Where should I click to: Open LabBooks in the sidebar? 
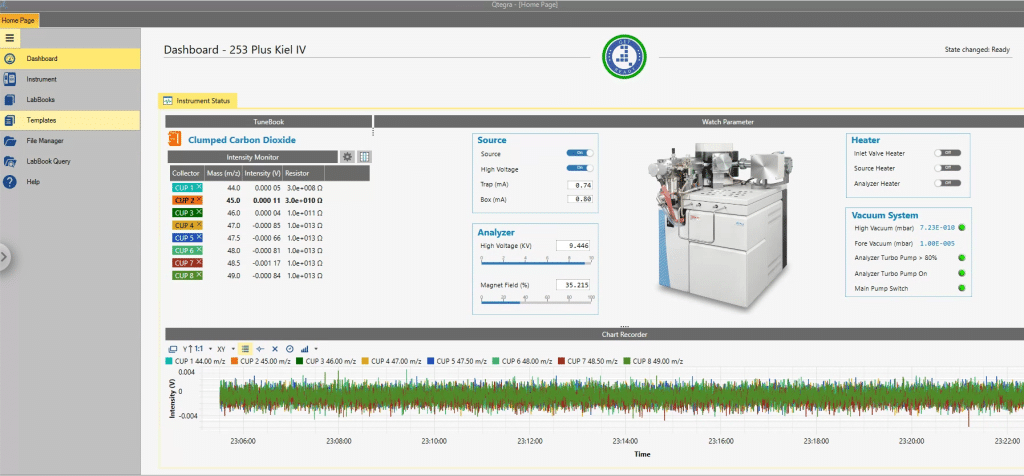(x=70, y=100)
